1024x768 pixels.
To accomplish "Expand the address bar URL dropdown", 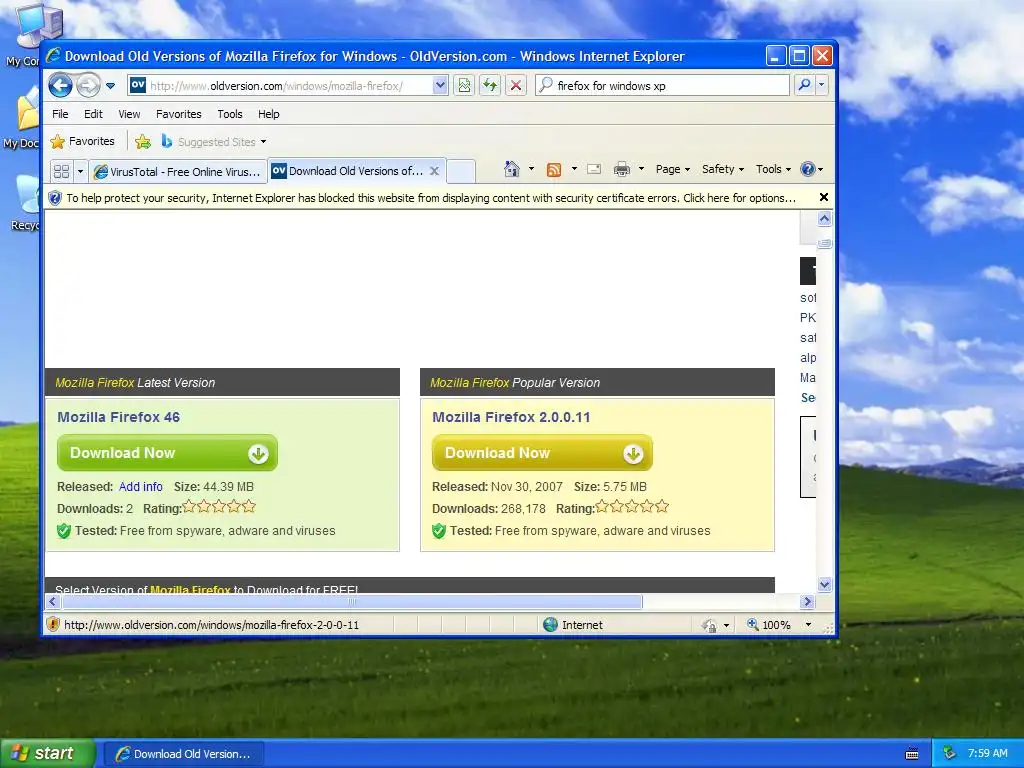I will pos(440,86).
